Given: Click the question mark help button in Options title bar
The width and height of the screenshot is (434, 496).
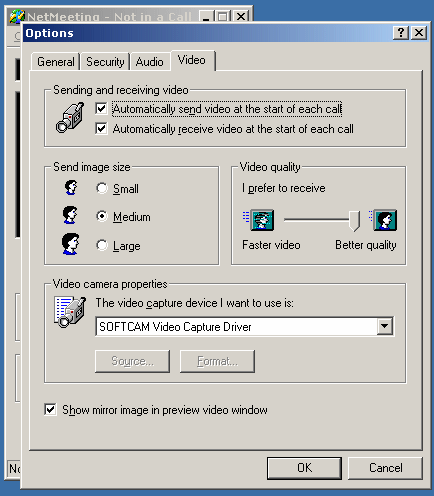Looking at the screenshot, I should [x=401, y=33].
